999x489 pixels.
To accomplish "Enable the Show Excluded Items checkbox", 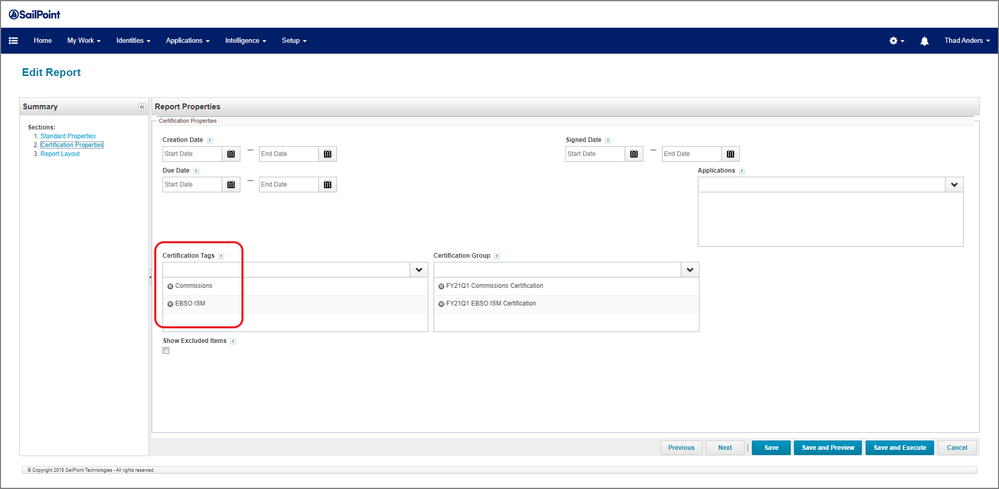I will pyautogui.click(x=166, y=351).
